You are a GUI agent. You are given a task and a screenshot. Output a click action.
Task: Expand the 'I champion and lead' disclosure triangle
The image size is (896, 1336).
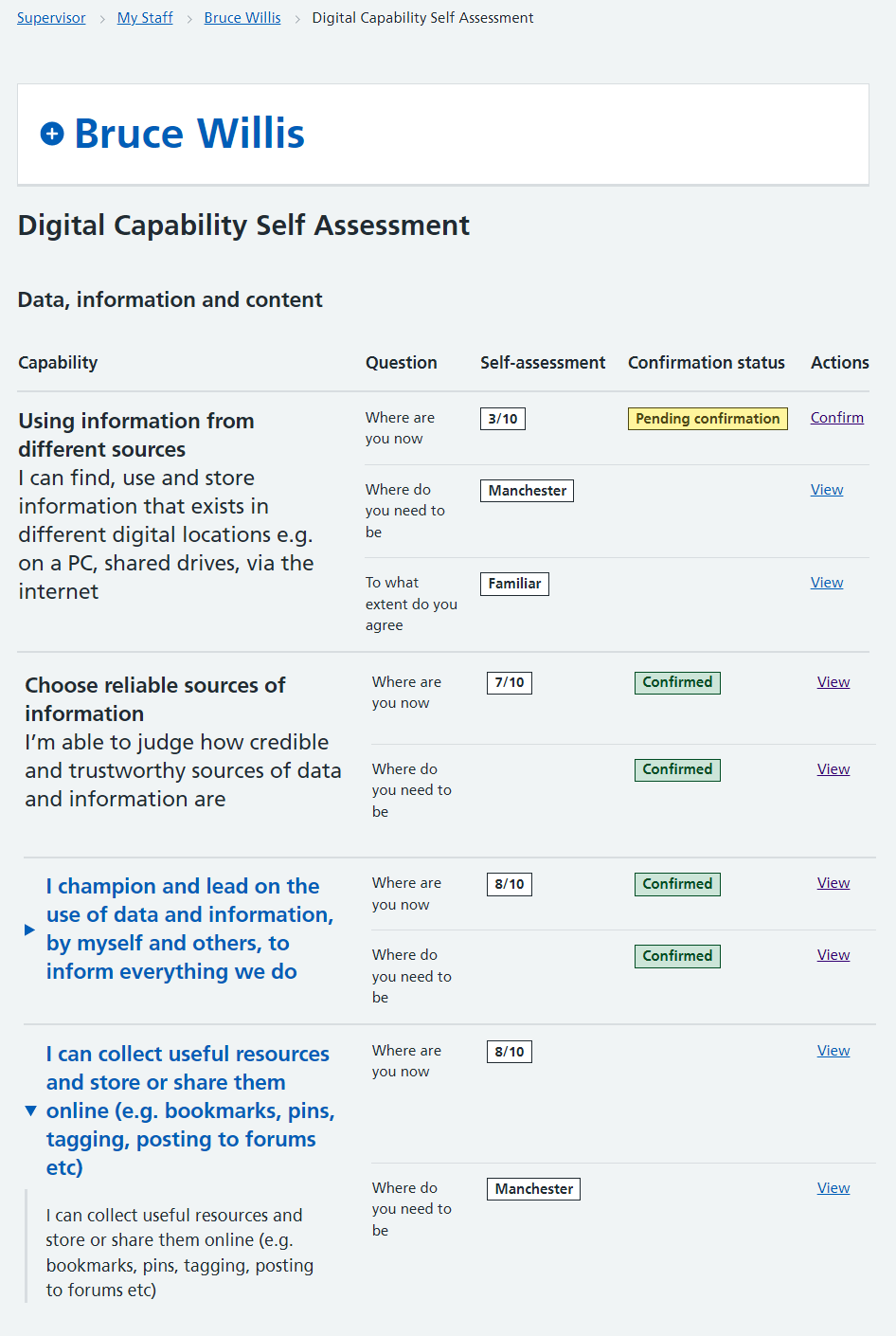coord(29,930)
